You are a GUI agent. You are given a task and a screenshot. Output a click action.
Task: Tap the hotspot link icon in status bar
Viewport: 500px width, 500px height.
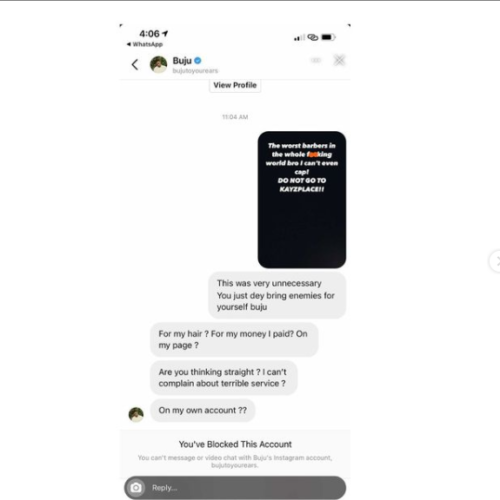coord(313,37)
